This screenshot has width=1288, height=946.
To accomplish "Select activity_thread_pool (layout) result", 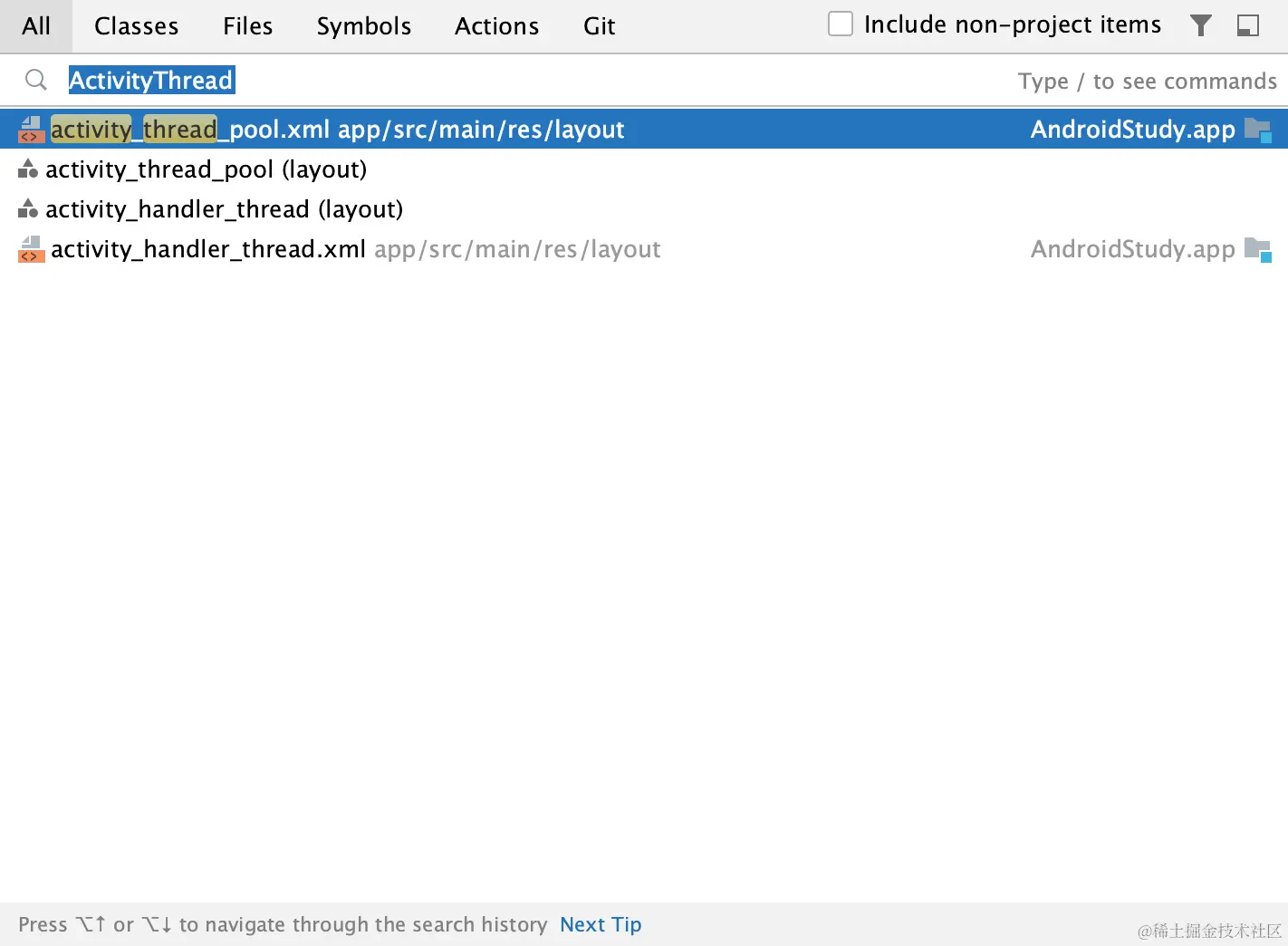I will pyautogui.click(x=644, y=169).
